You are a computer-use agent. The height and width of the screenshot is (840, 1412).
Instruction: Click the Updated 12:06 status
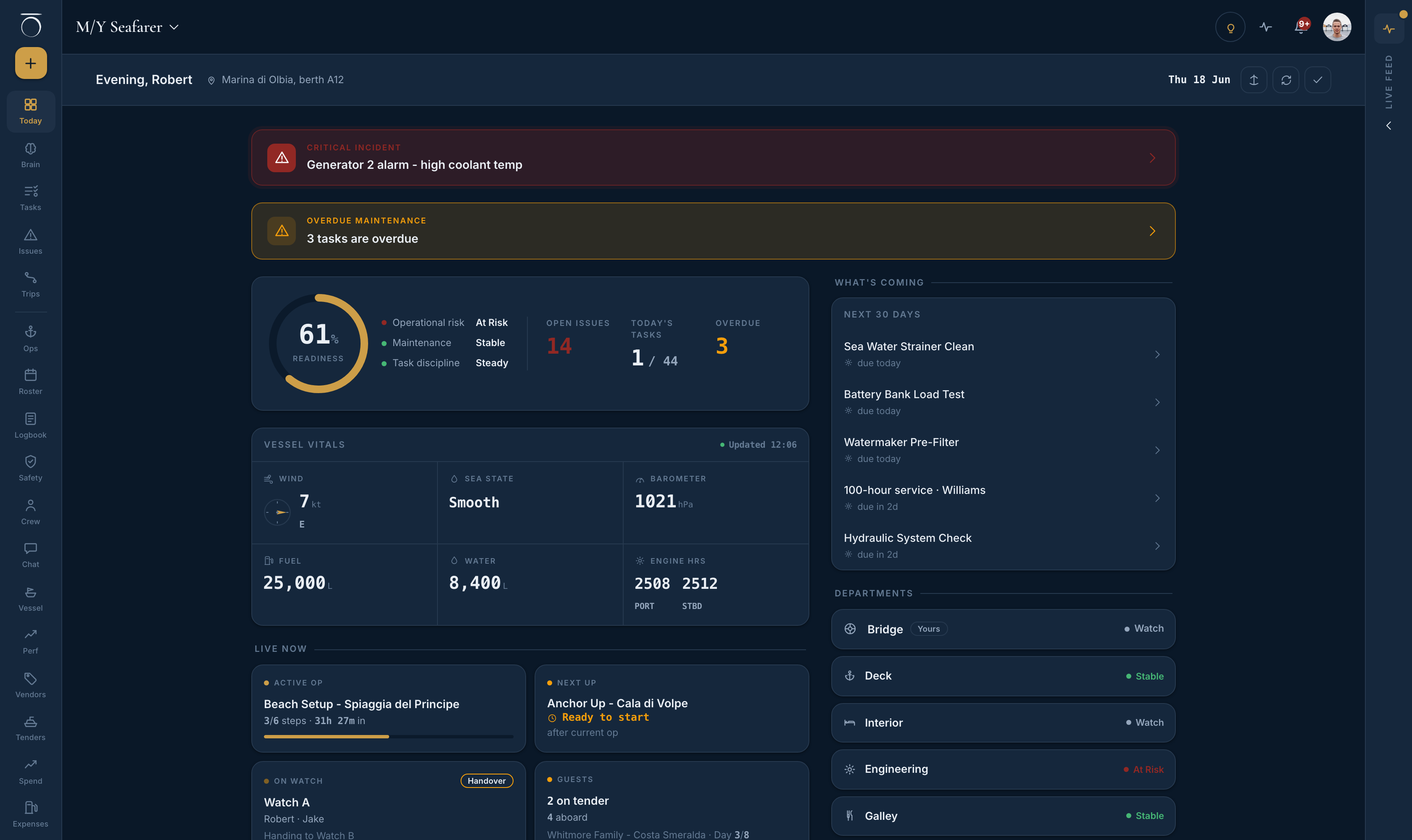pyautogui.click(x=759, y=444)
